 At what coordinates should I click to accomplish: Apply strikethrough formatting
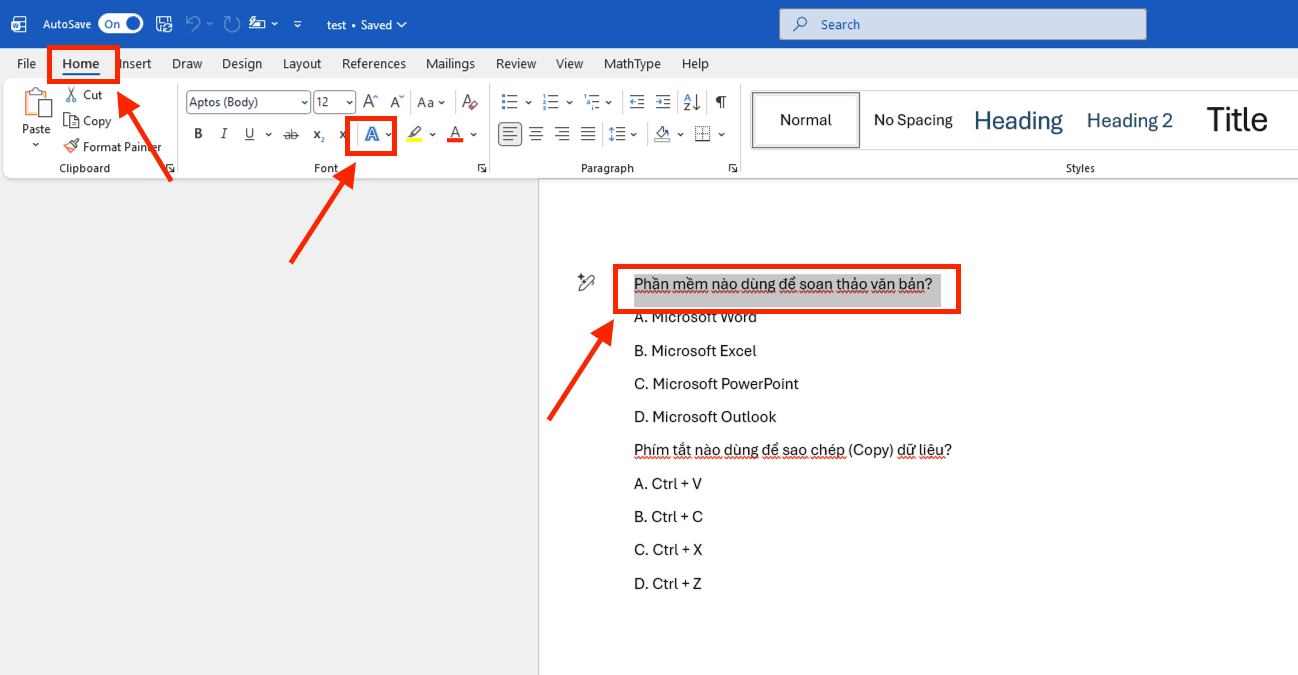point(291,134)
